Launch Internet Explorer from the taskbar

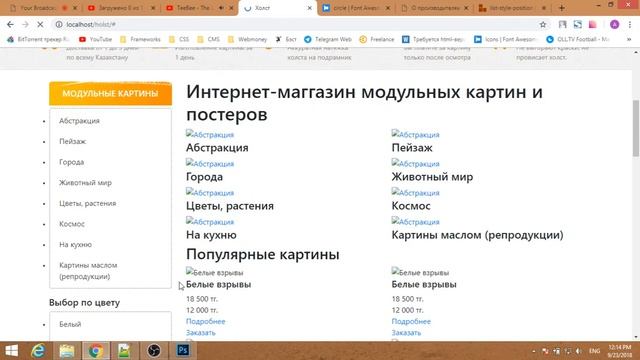pyautogui.click(x=38, y=351)
